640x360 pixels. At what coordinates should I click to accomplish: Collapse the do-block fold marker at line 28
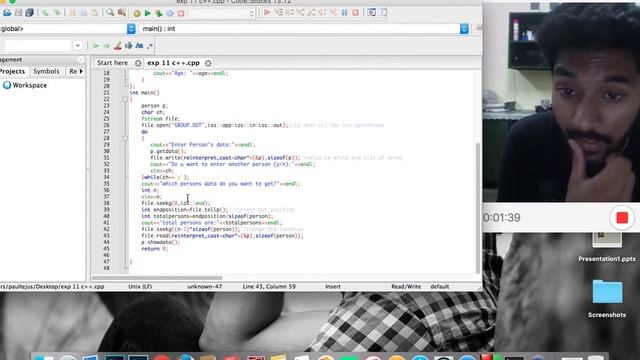[x=125, y=138]
